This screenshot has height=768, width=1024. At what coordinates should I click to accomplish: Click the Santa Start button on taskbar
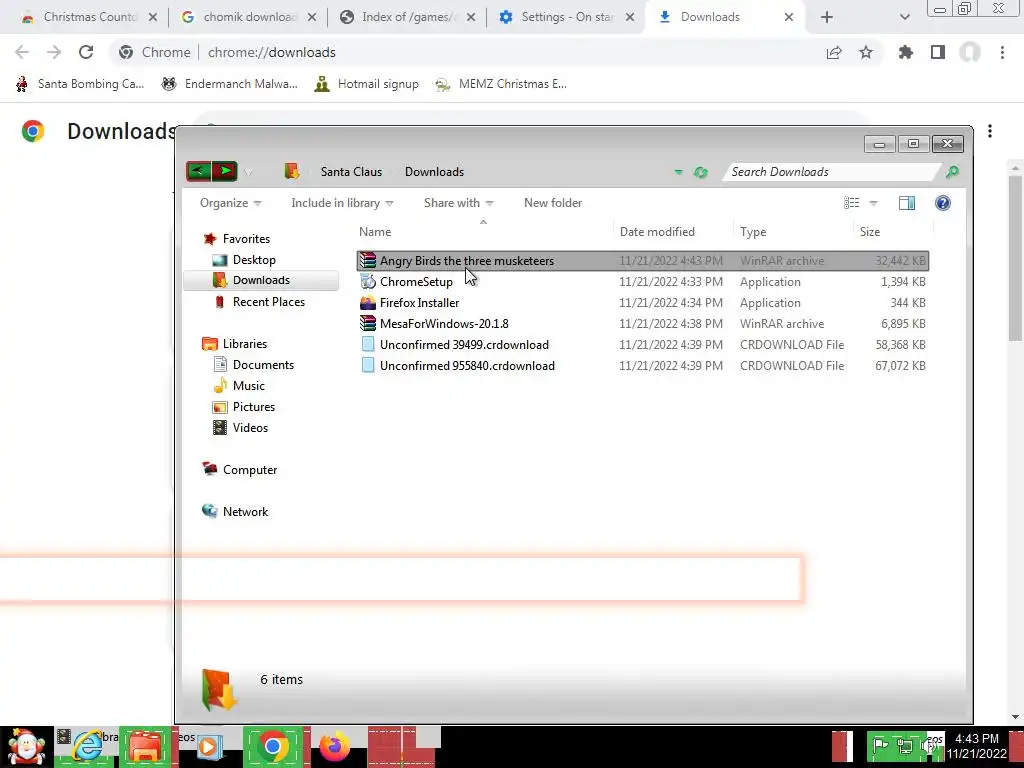point(26,746)
